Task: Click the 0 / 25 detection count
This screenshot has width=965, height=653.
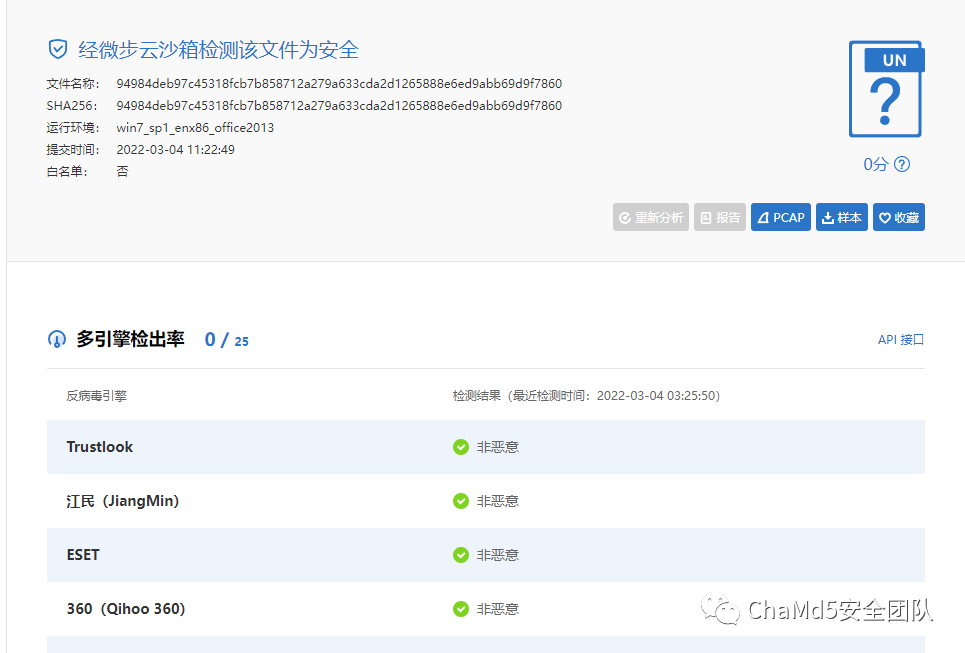Action: pos(226,340)
